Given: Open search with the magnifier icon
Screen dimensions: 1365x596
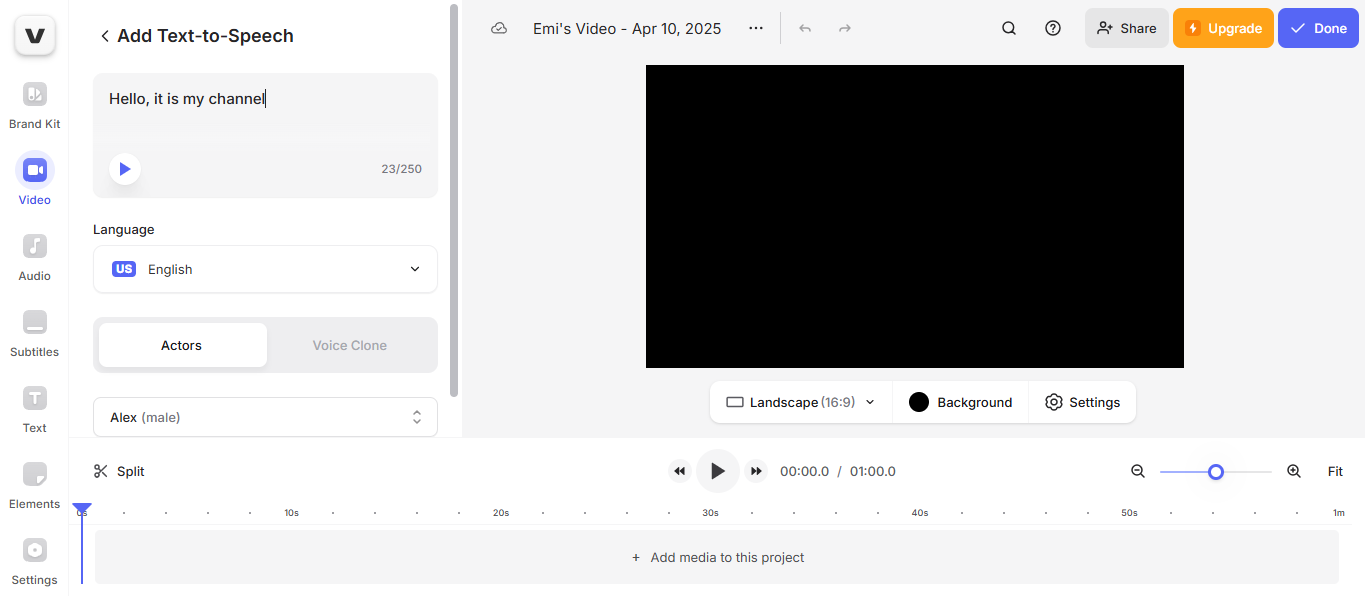Looking at the screenshot, I should [1008, 28].
